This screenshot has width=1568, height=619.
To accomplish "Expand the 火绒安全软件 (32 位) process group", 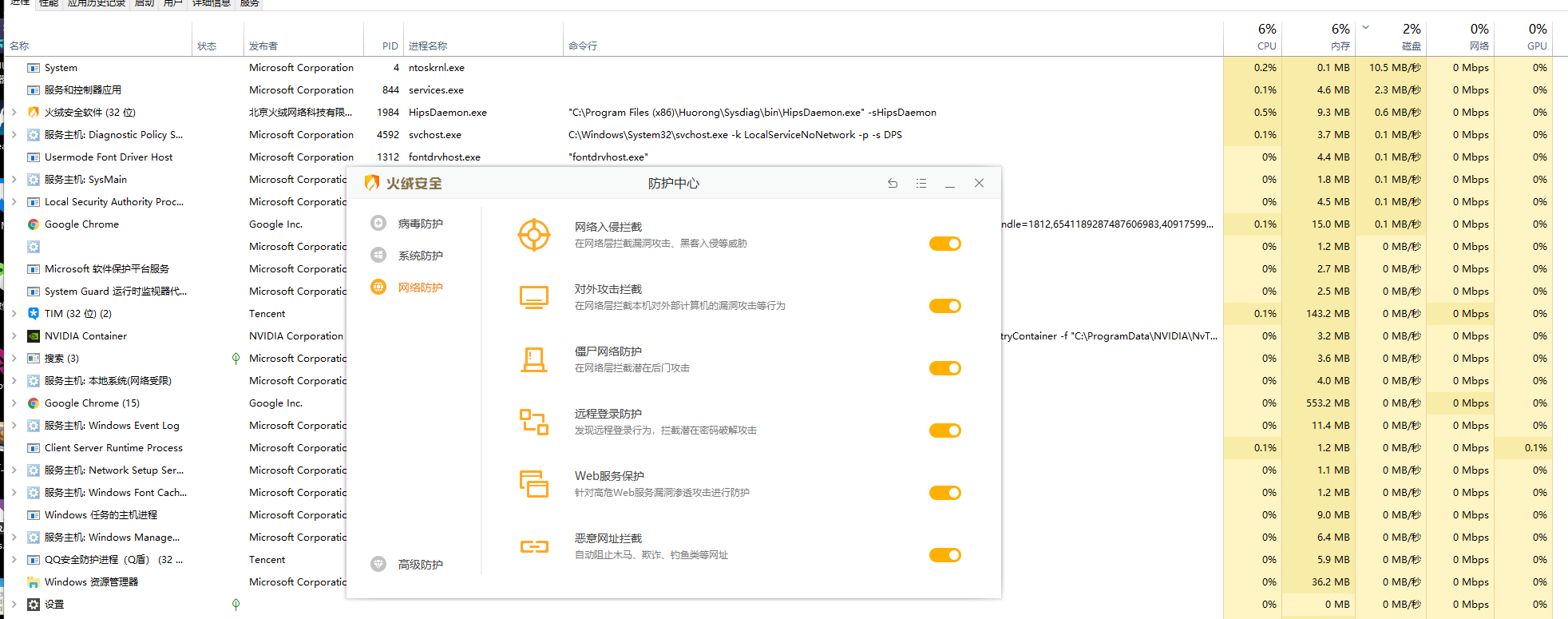I will tap(14, 113).
